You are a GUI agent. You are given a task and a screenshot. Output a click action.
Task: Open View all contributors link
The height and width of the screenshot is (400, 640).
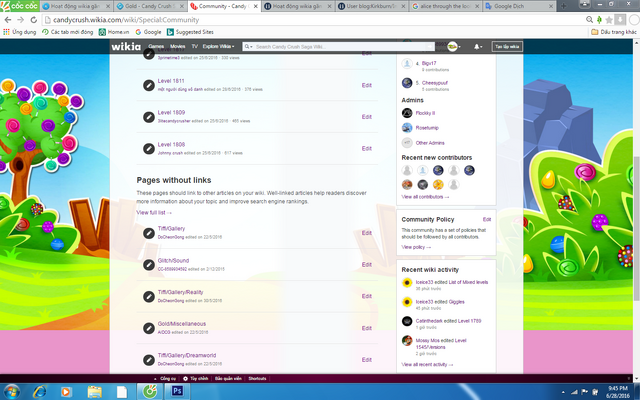click(x=425, y=197)
